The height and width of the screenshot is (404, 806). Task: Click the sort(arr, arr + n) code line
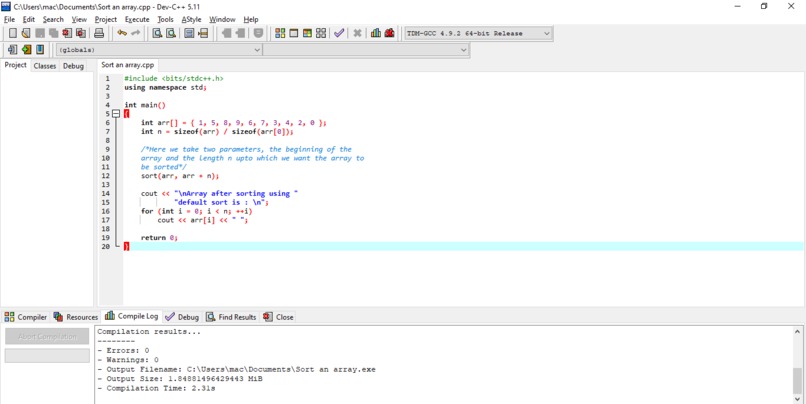[x=180, y=176]
